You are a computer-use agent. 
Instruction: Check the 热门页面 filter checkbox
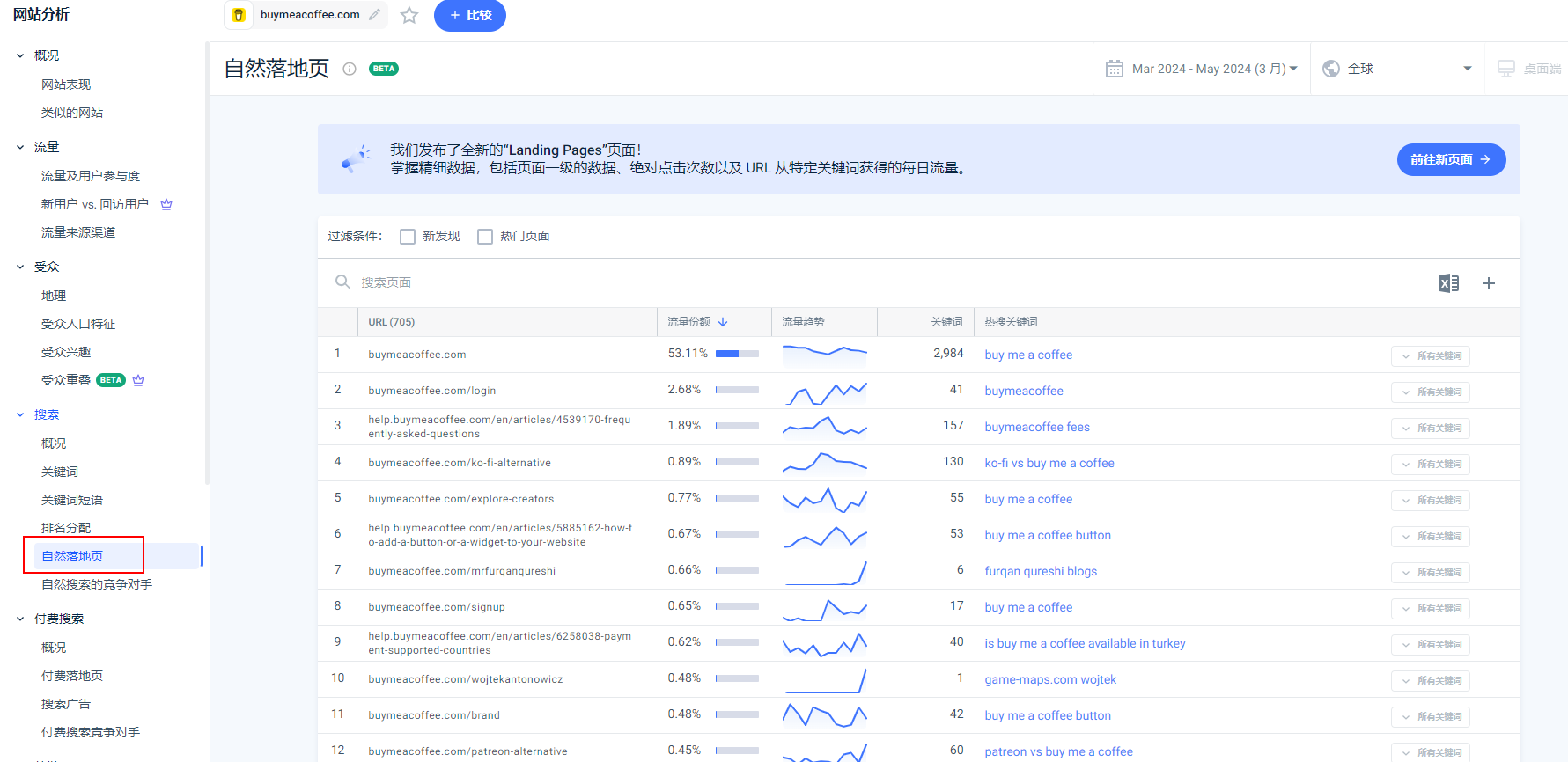click(485, 237)
